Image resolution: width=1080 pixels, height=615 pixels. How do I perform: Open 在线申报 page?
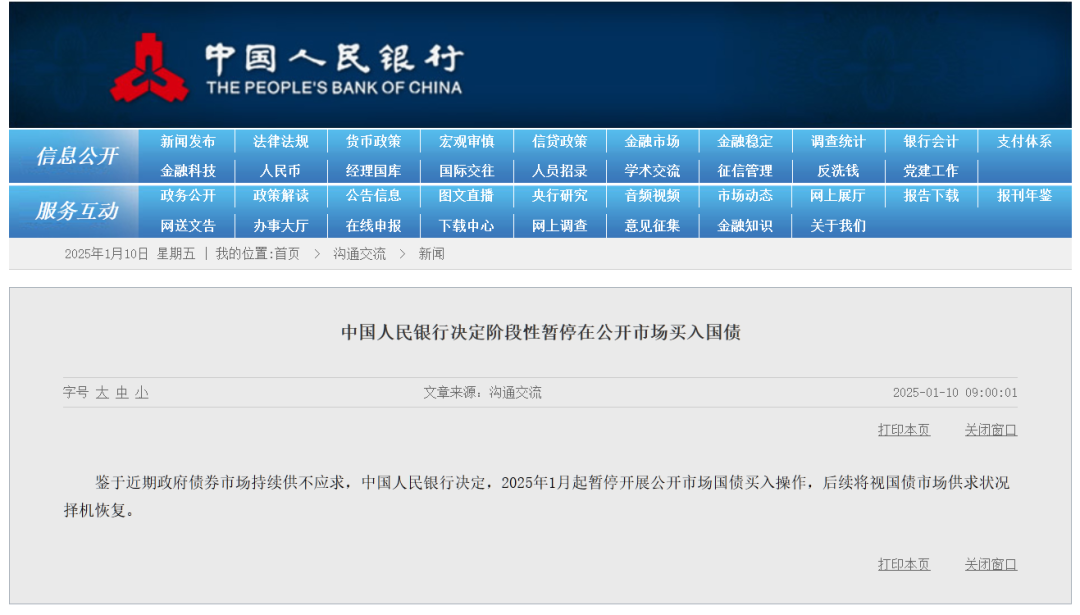[373, 226]
